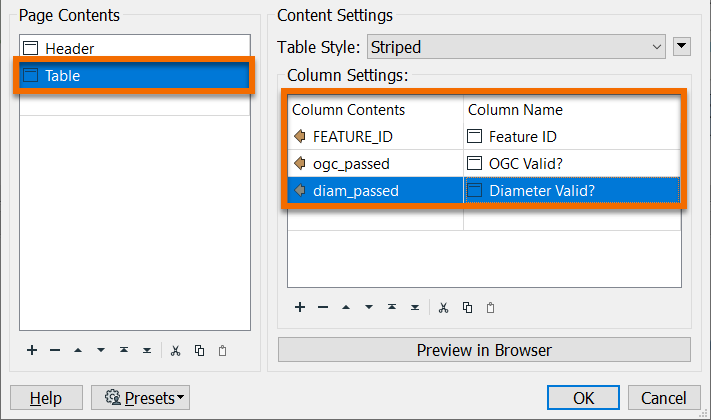Delete selected column with minus icon

click(x=323, y=308)
